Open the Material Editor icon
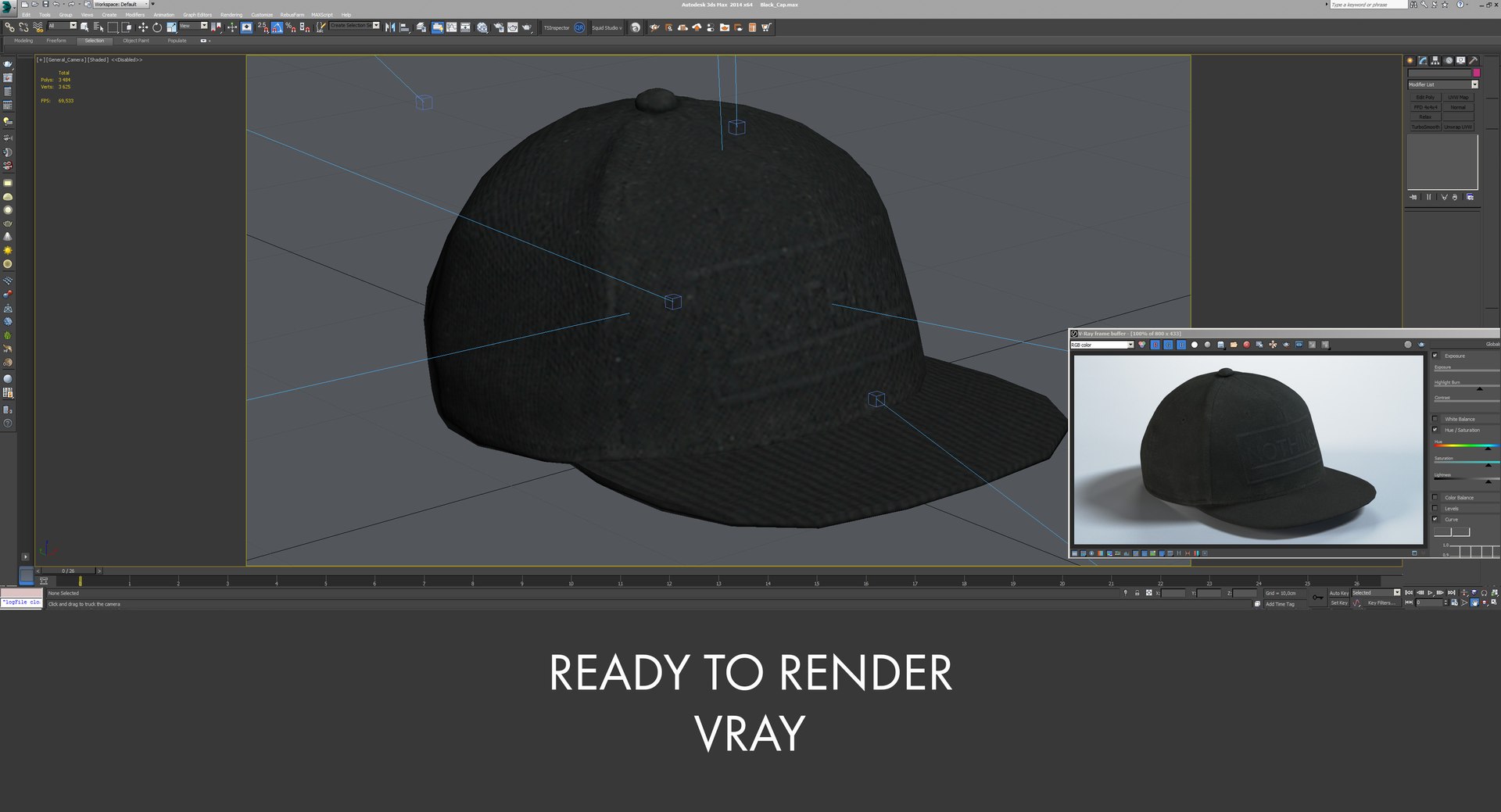Screen dimensions: 1501x812 tap(482, 27)
